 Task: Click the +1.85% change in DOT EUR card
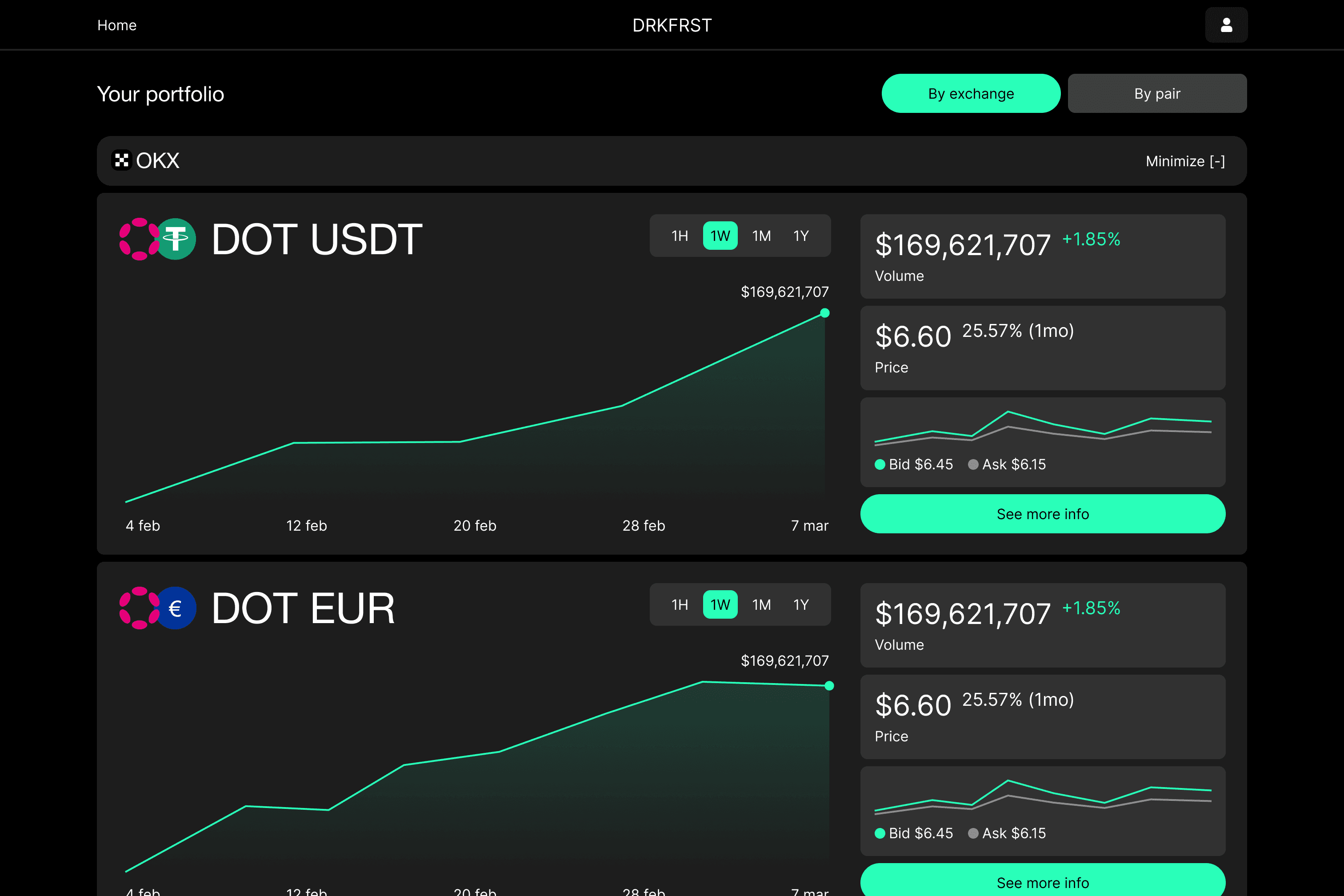coord(1091,608)
